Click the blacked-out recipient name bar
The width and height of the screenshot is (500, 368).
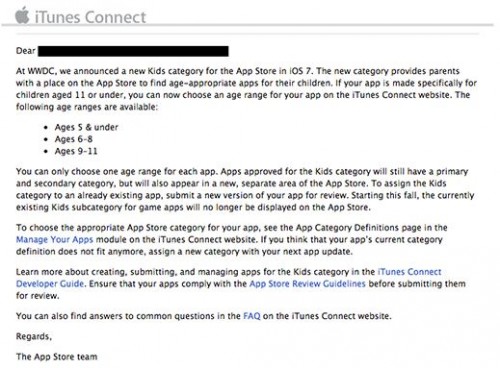[x=133, y=51]
